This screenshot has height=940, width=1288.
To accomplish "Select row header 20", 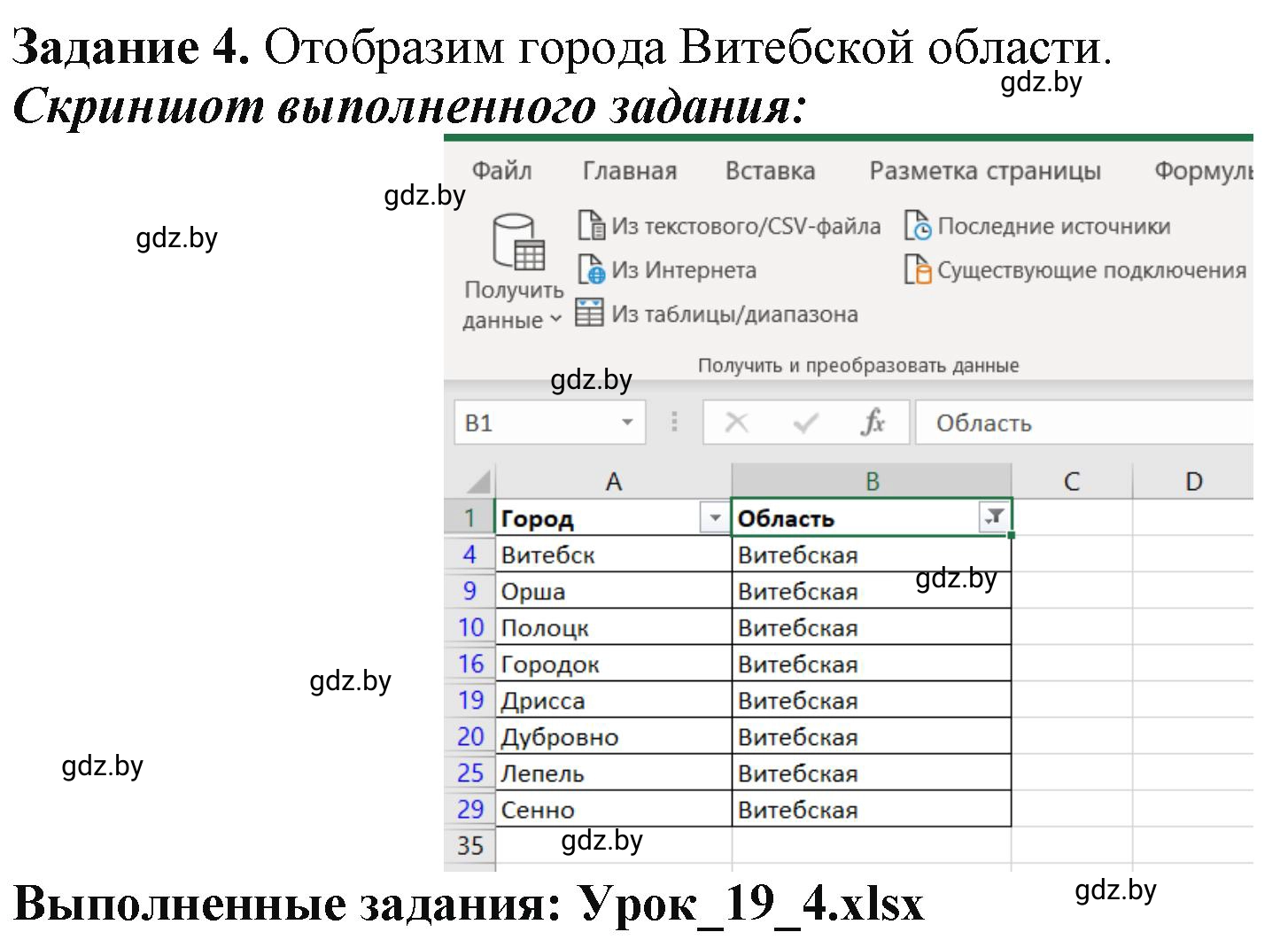I will [469, 736].
